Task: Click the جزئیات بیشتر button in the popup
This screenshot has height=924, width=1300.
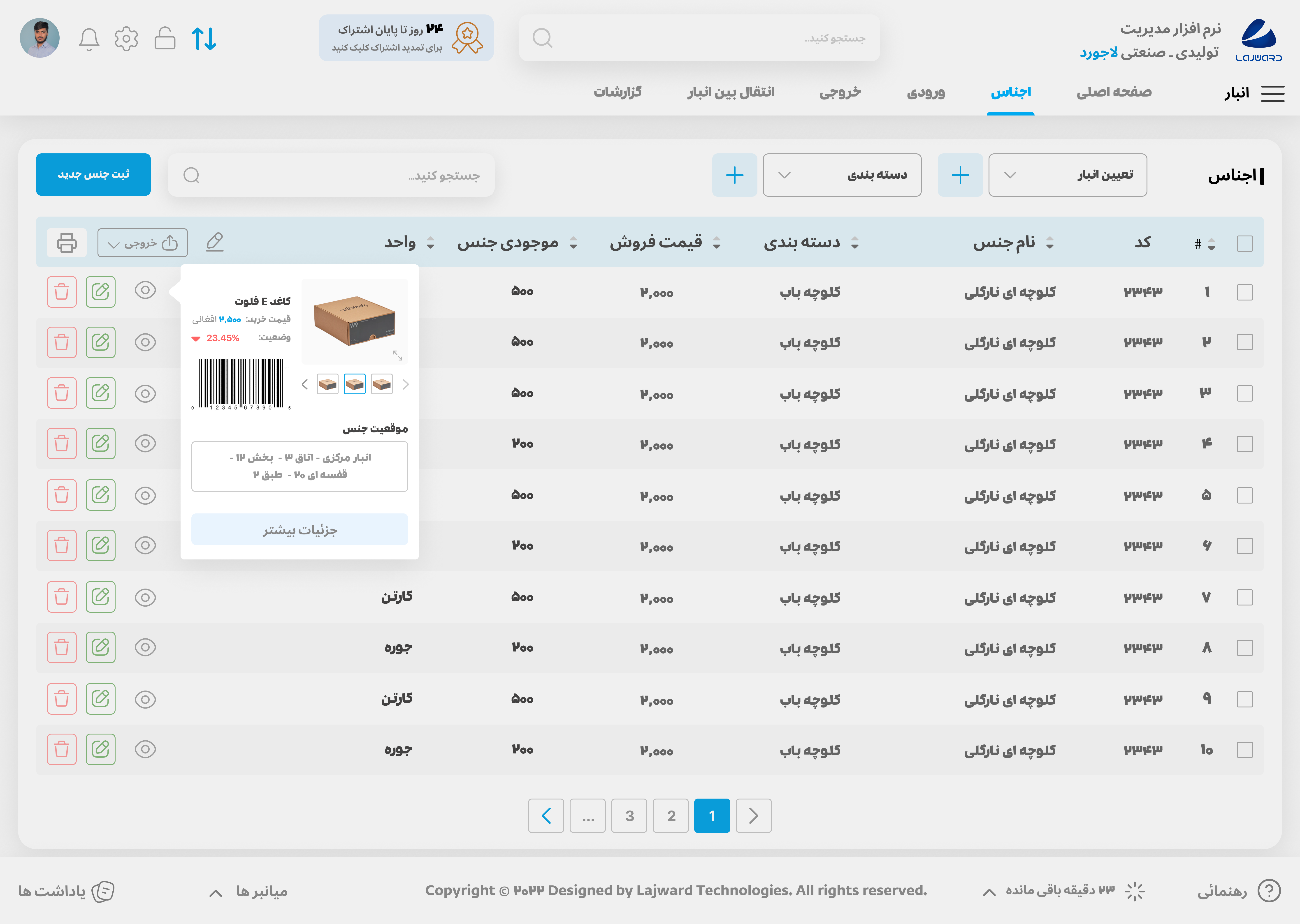Action: pos(299,530)
